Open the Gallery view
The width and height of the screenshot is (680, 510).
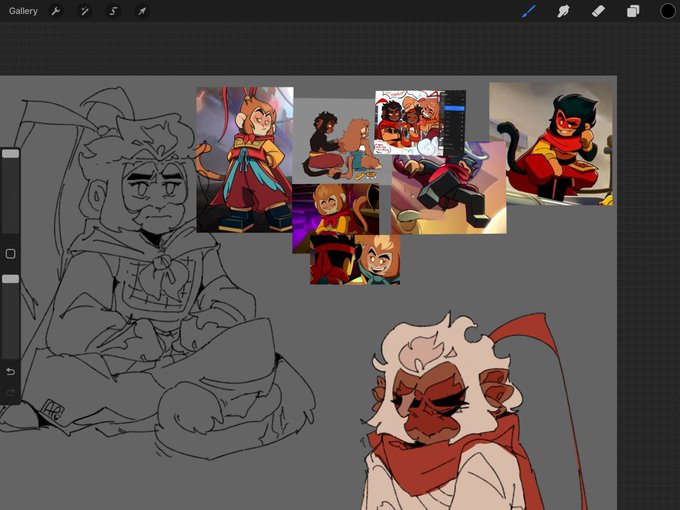pyautogui.click(x=23, y=11)
